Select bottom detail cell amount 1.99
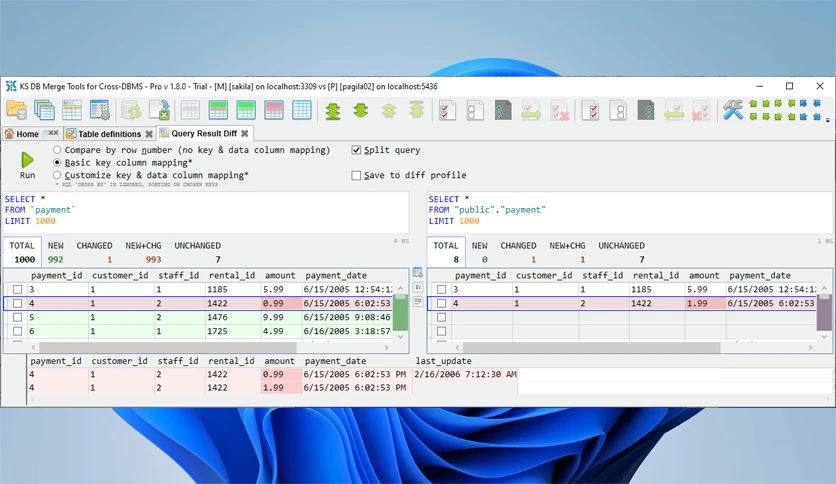The width and height of the screenshot is (836, 484). click(281, 388)
